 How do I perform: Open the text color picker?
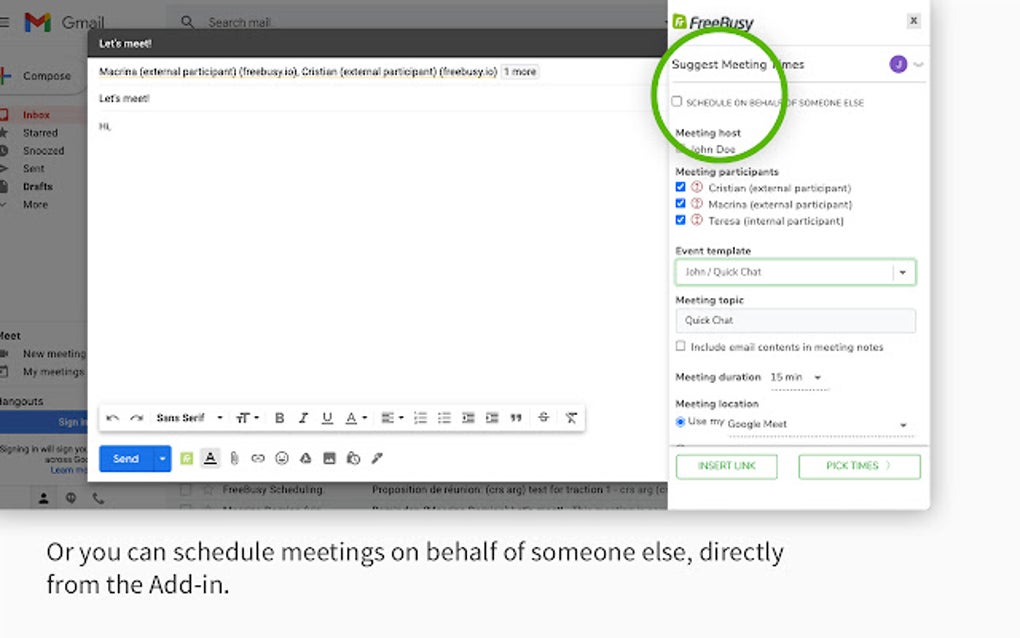[355, 418]
